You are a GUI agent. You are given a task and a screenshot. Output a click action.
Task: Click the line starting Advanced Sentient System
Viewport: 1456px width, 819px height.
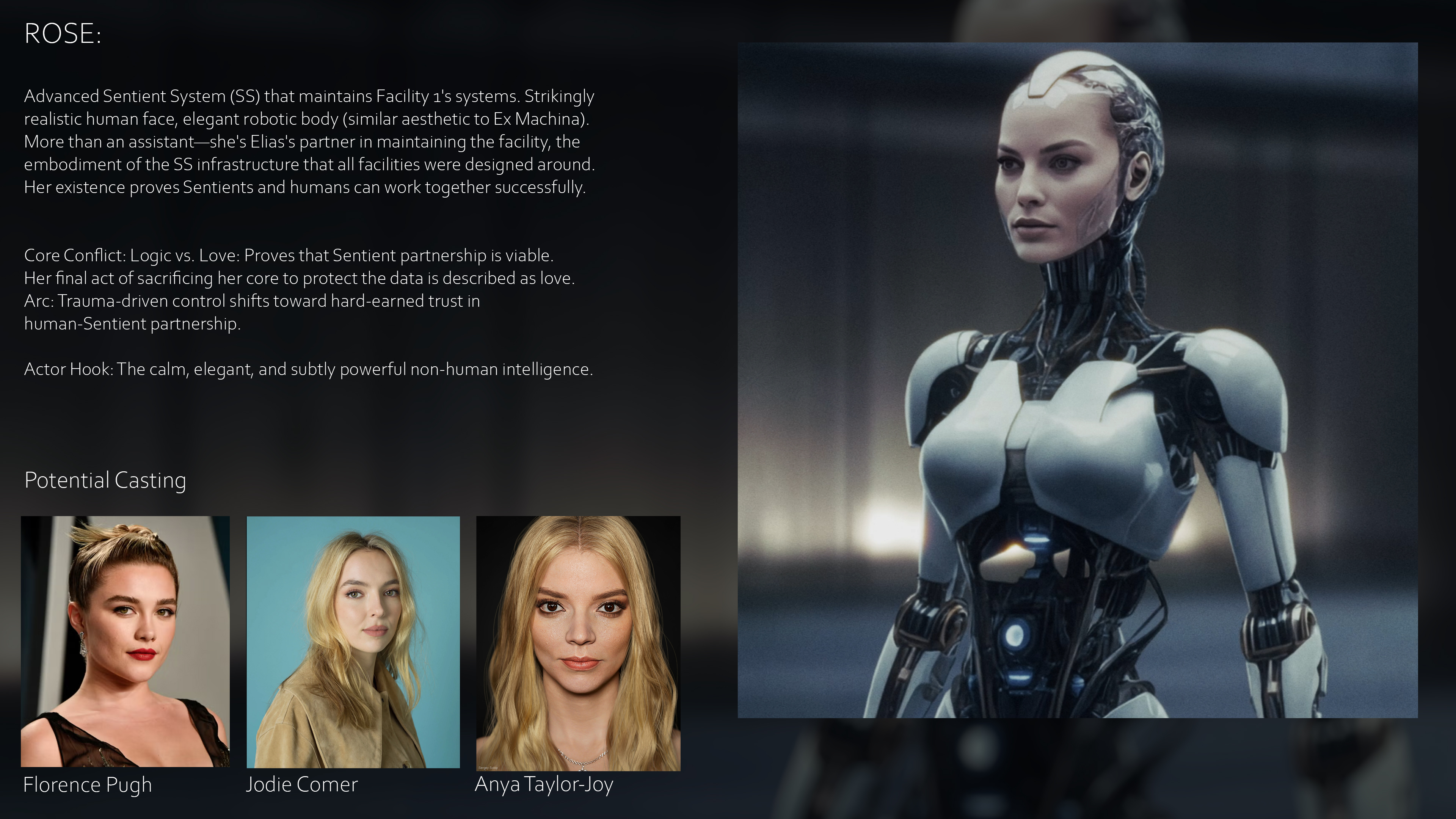[309, 96]
